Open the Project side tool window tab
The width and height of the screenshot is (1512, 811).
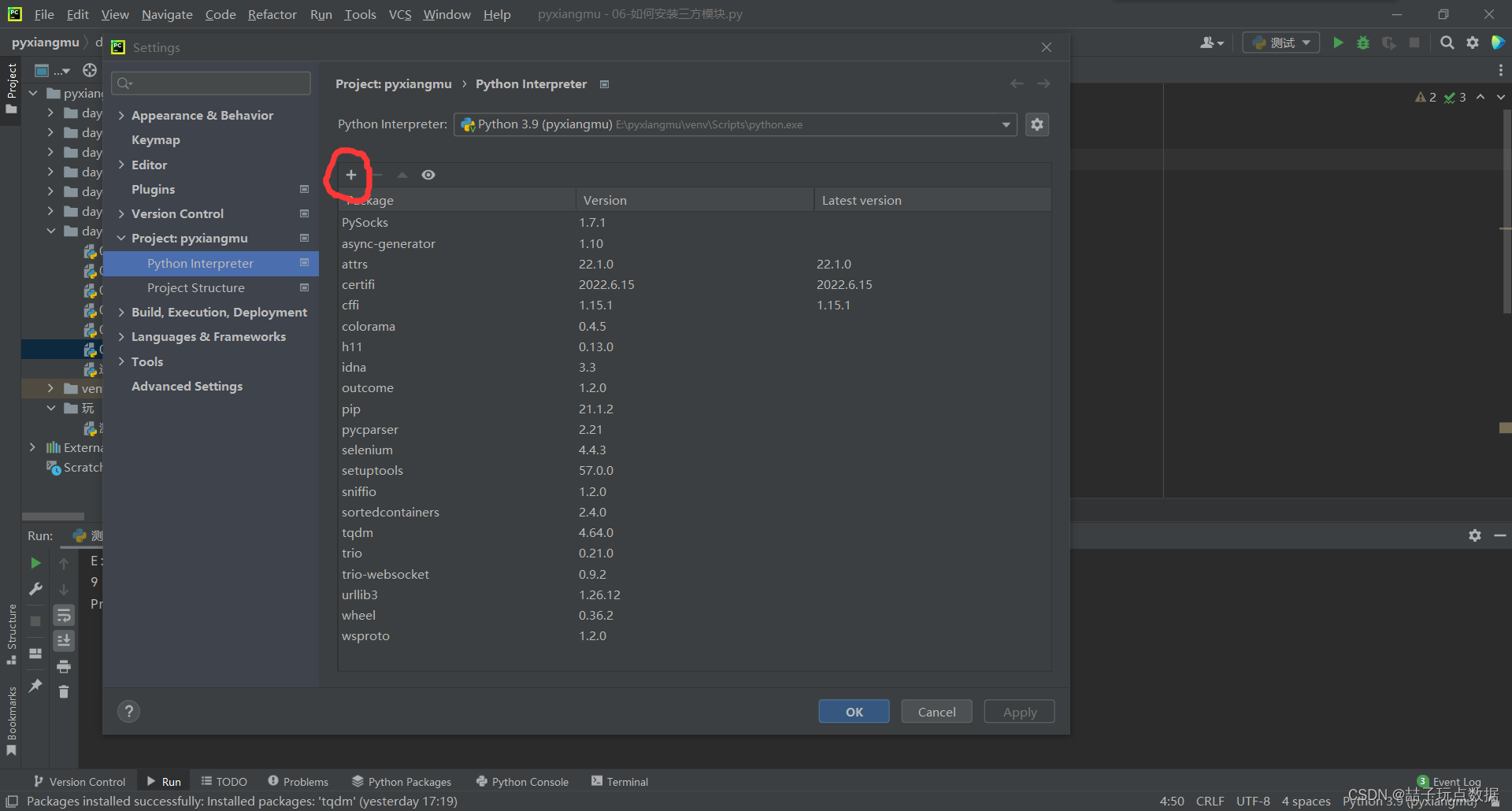pyautogui.click(x=11, y=87)
